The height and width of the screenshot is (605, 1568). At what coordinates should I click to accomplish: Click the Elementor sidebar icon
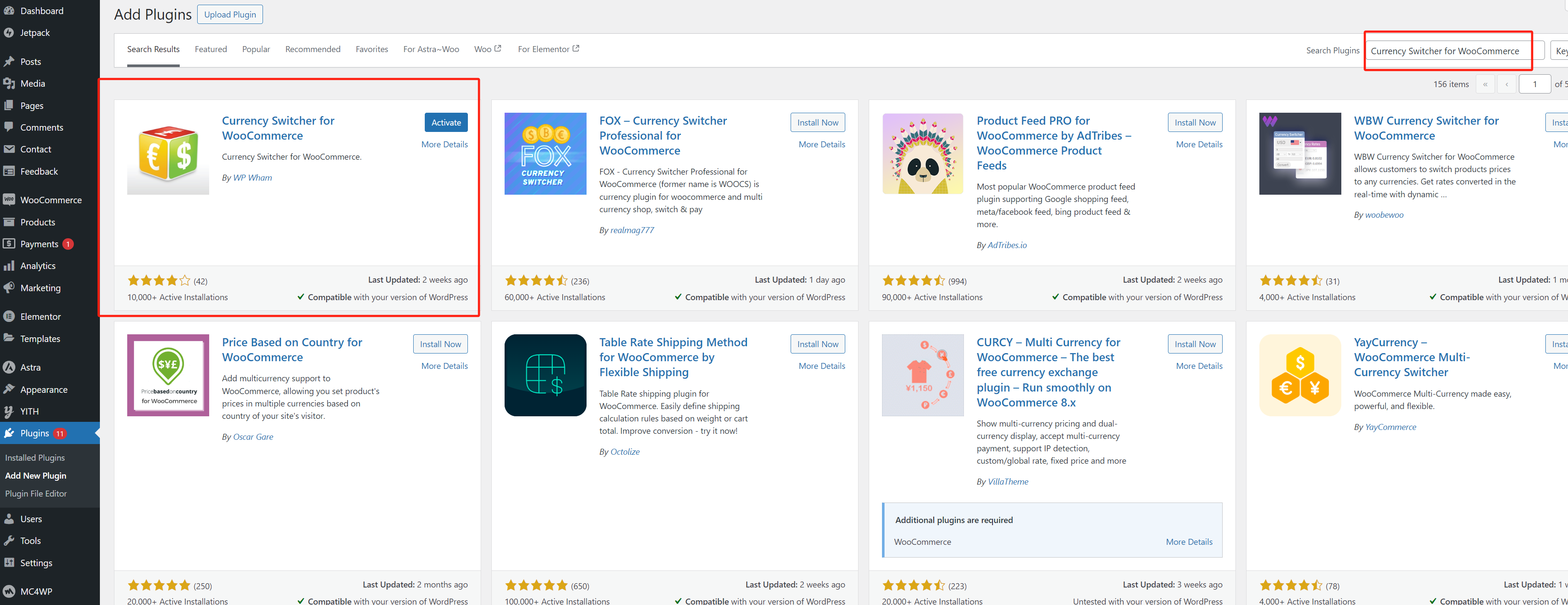pos(9,316)
